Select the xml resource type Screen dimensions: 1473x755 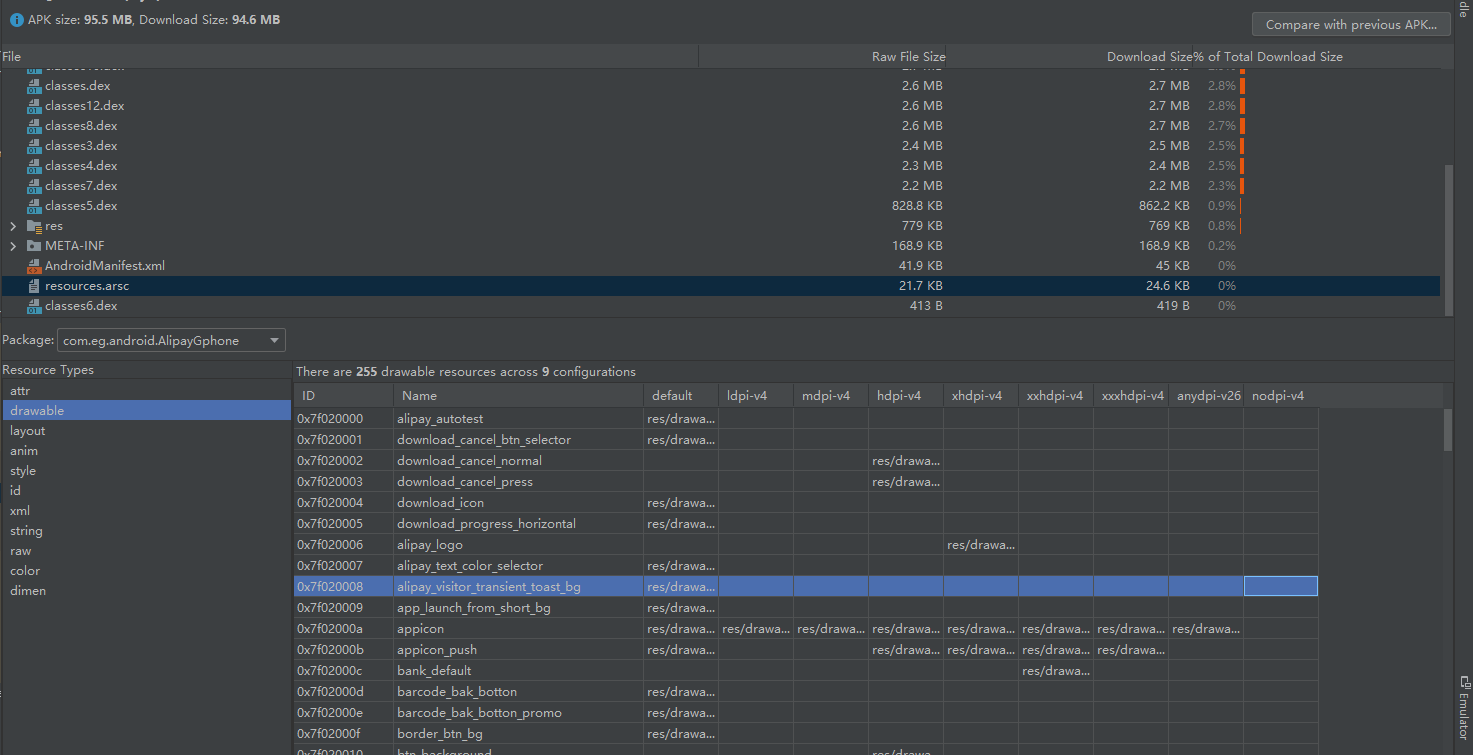point(146,511)
